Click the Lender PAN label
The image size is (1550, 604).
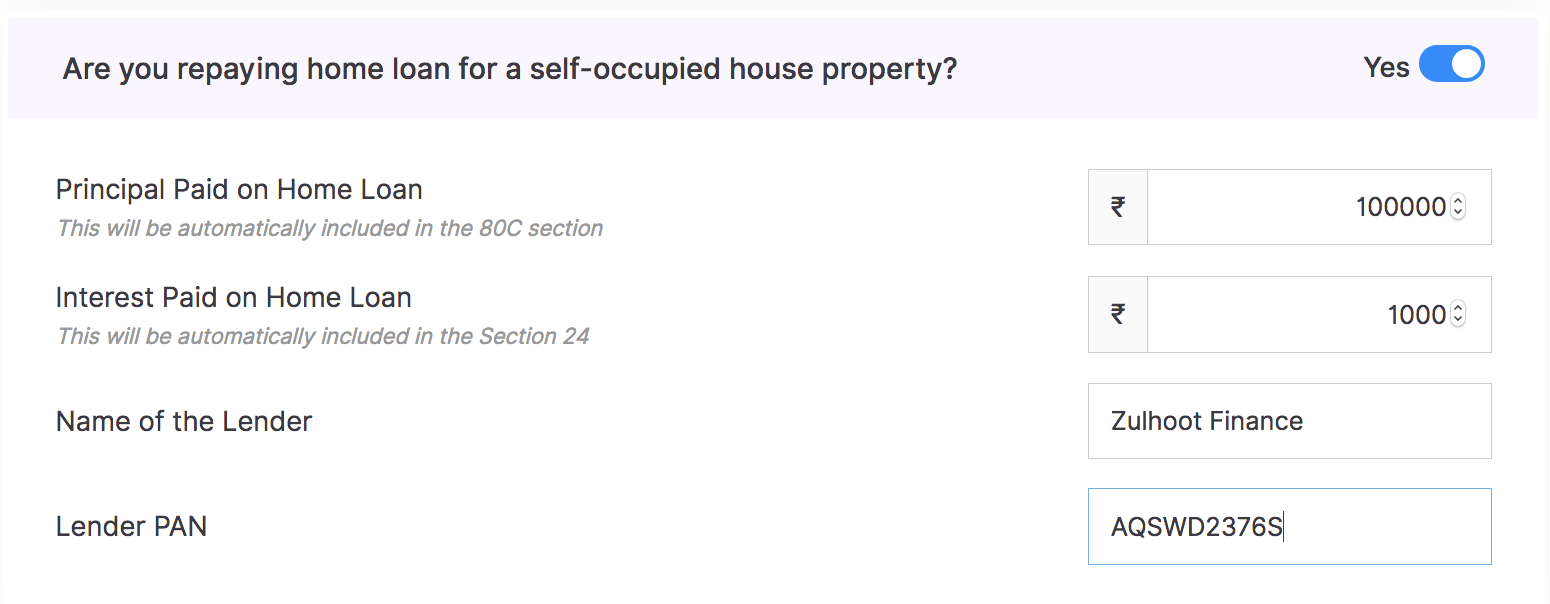pos(131,526)
